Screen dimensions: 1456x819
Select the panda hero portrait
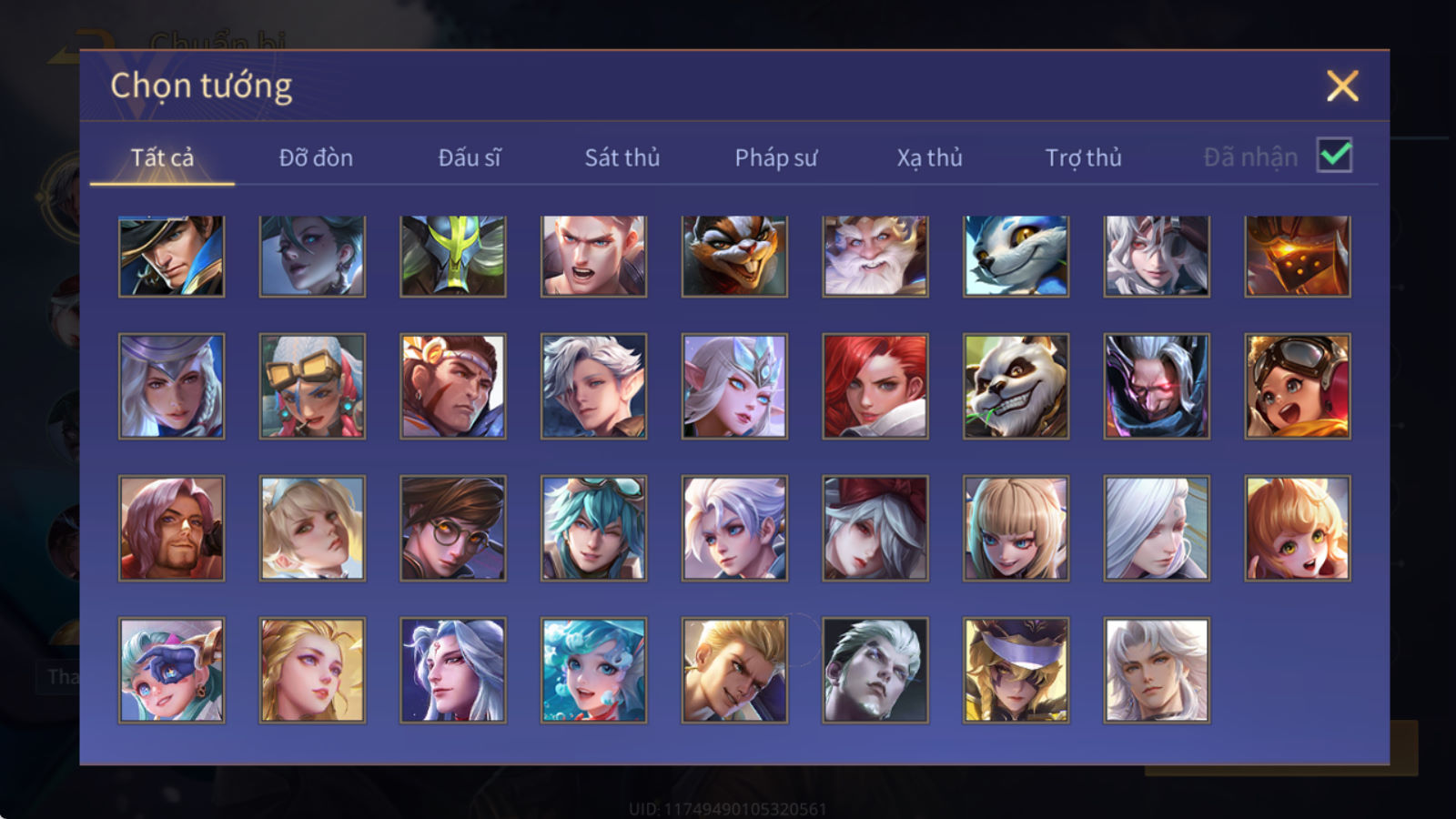[x=1016, y=386]
